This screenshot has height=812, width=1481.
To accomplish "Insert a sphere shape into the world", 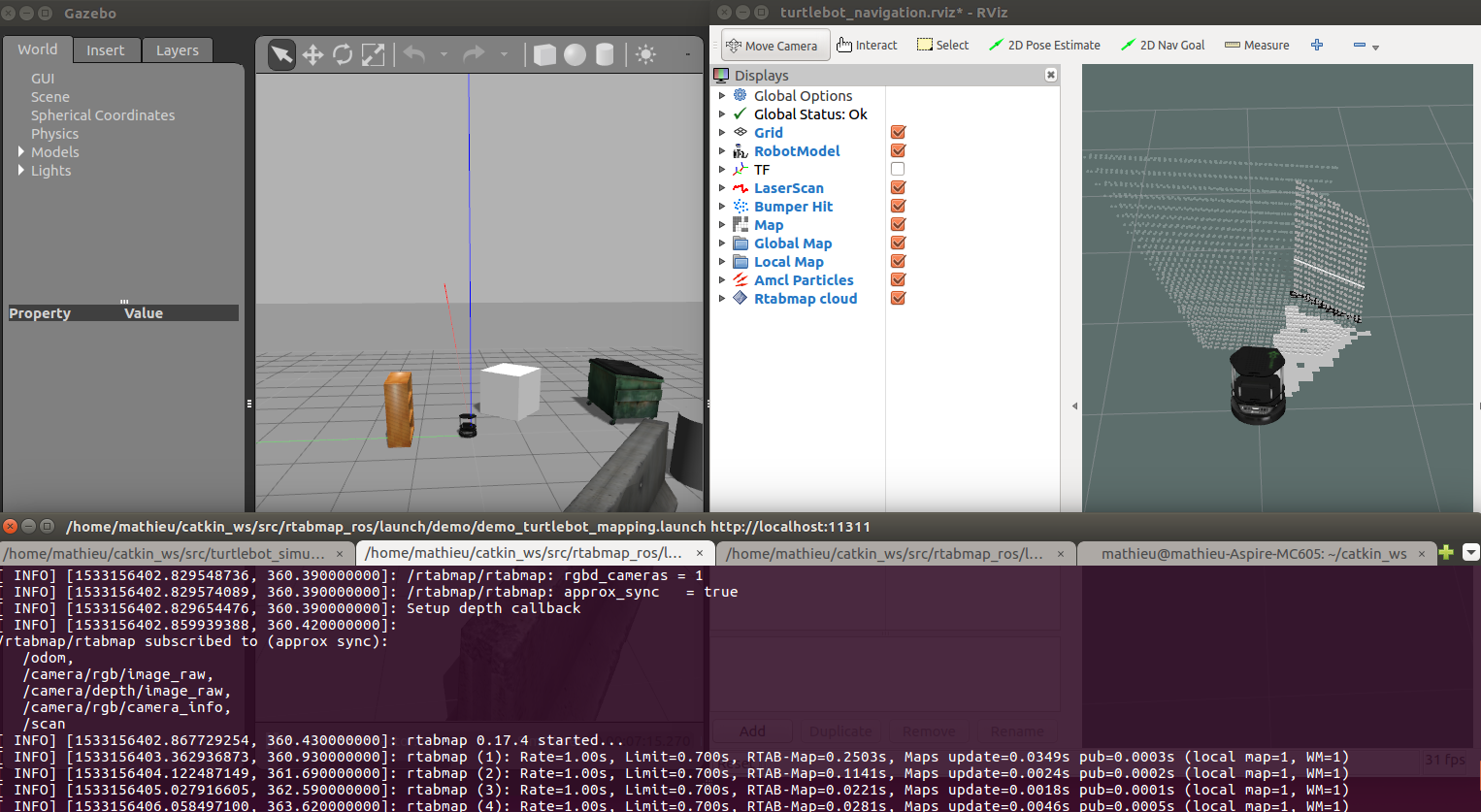I will (576, 55).
